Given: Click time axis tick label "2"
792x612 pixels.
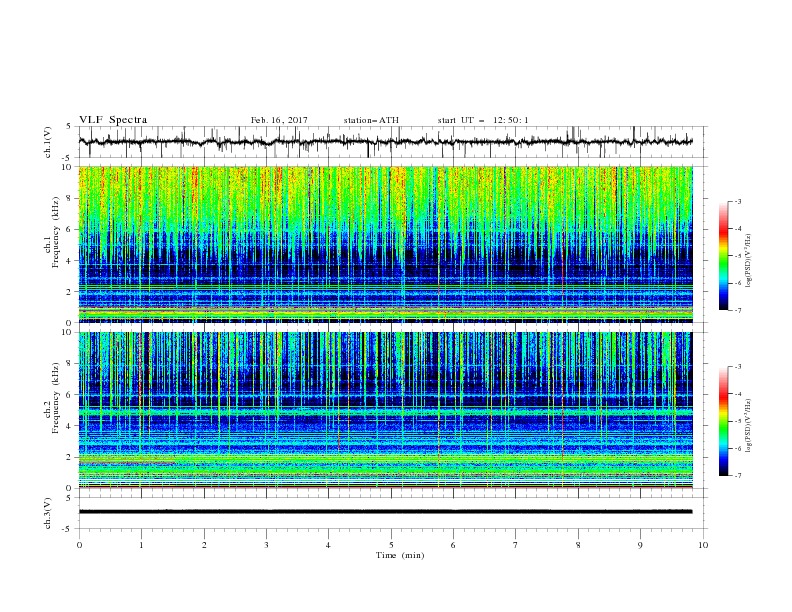Looking at the screenshot, I should tap(204, 545).
